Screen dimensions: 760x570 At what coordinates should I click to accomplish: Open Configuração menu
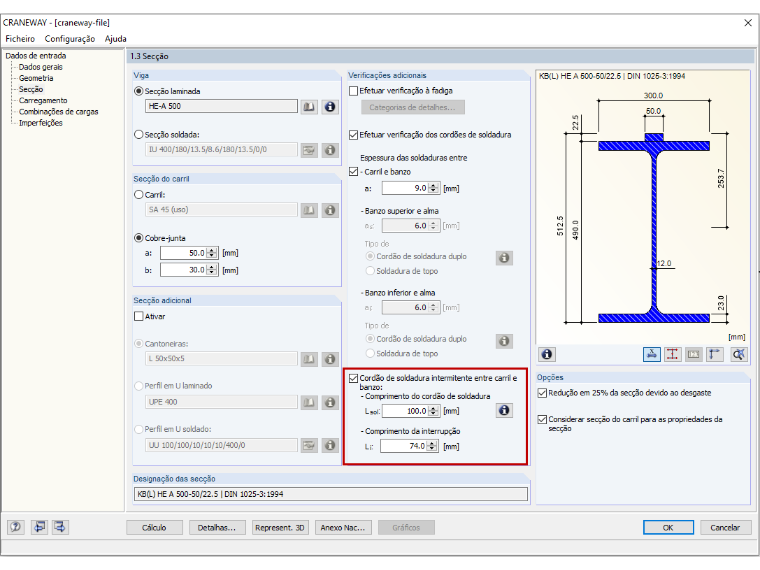70,39
